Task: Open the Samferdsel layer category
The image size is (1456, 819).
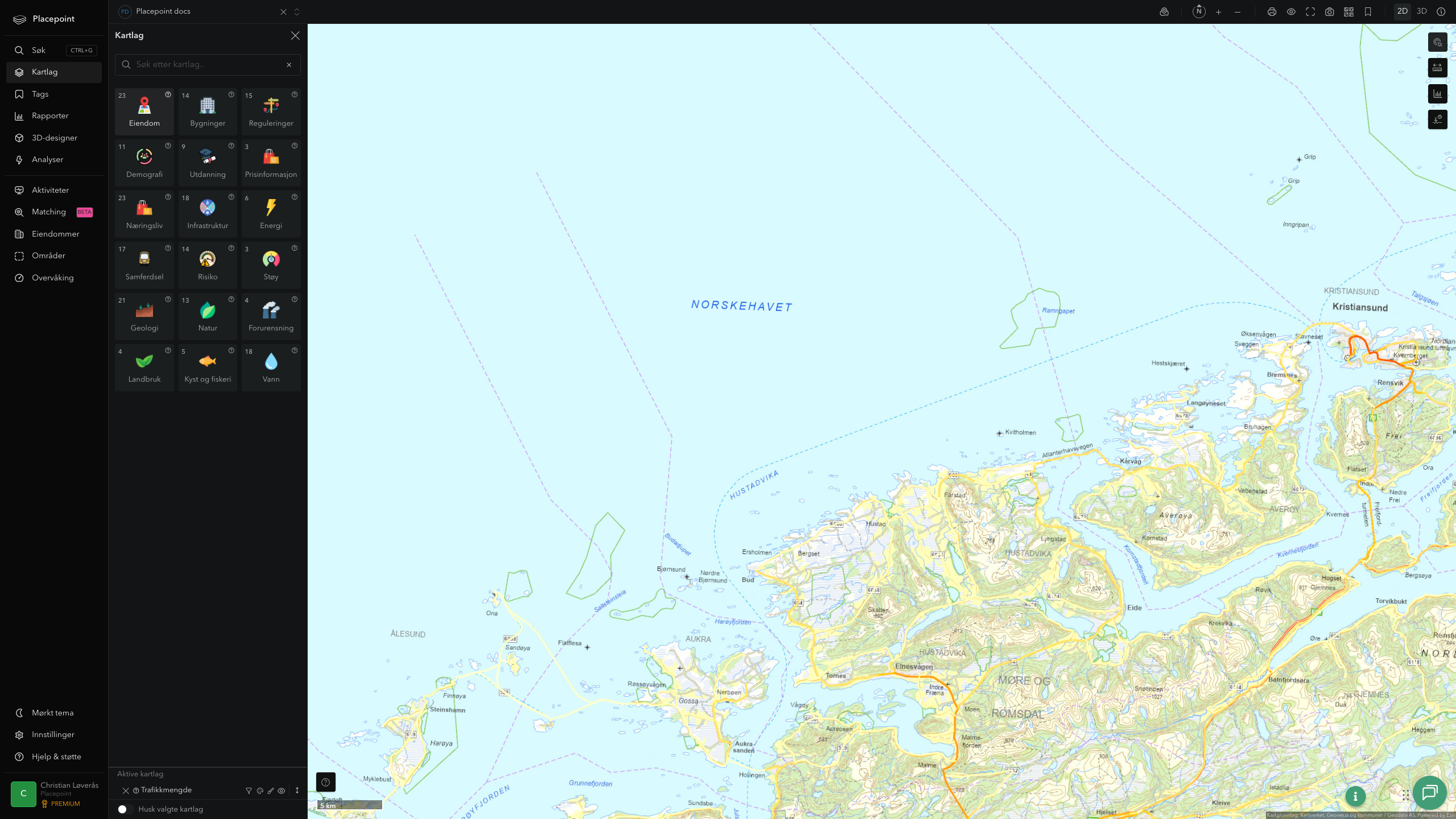Action: click(x=144, y=265)
